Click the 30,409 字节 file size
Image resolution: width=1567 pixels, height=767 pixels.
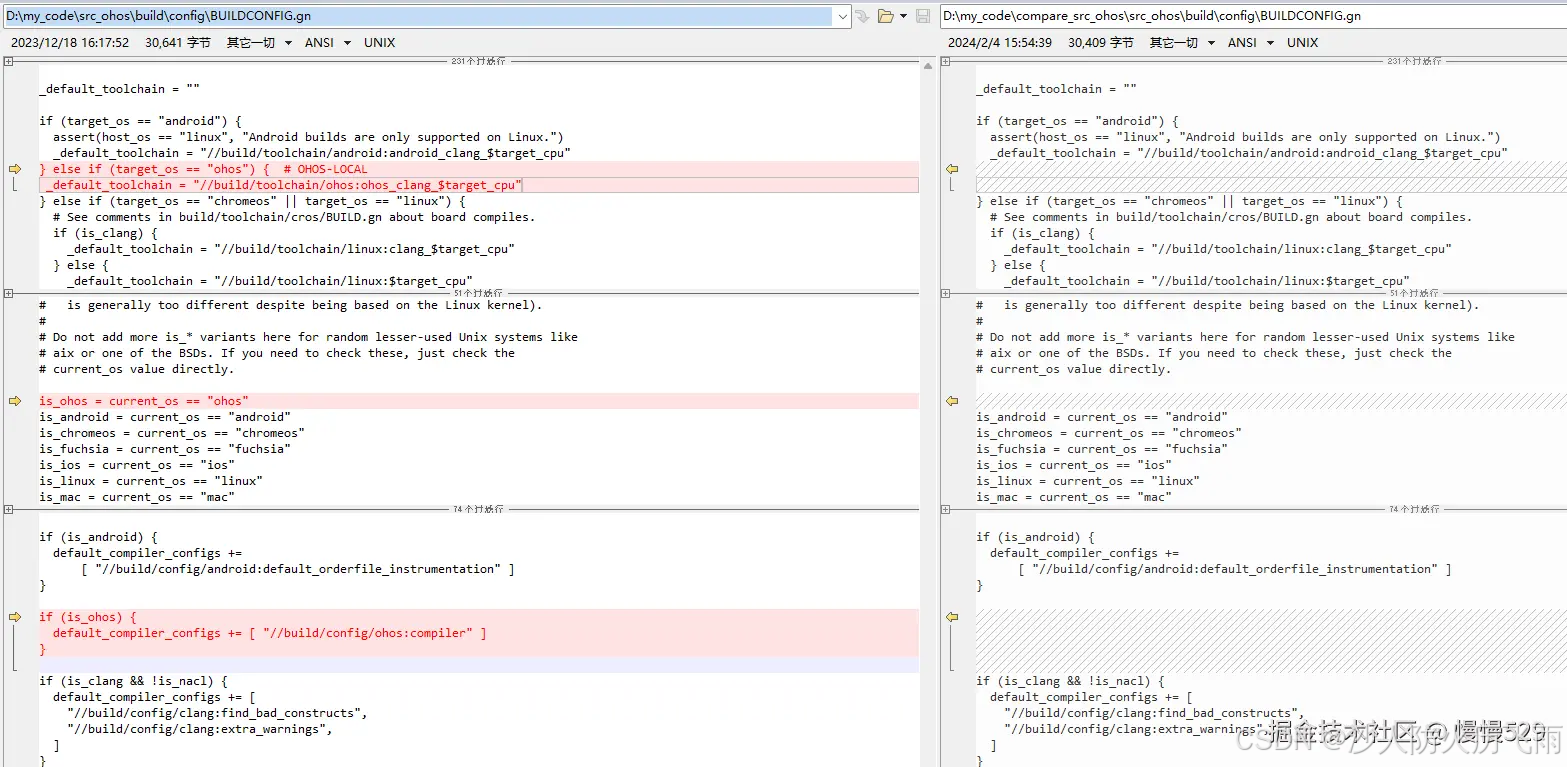tap(1101, 42)
